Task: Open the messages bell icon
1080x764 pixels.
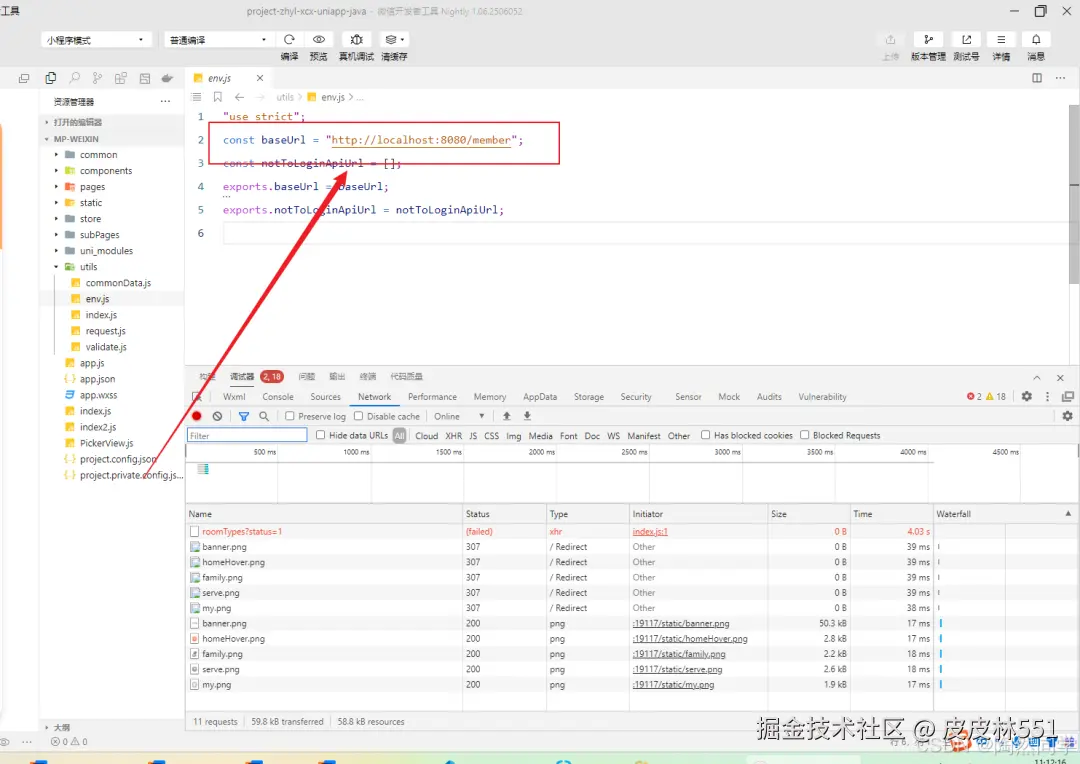Action: click(1036, 40)
